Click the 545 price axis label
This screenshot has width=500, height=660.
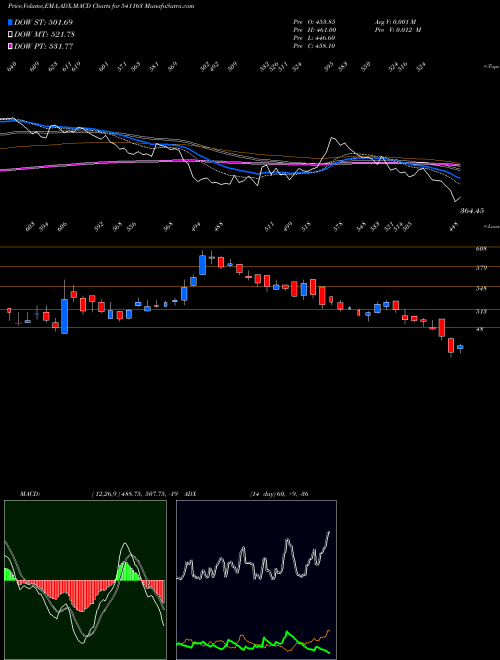click(481, 289)
